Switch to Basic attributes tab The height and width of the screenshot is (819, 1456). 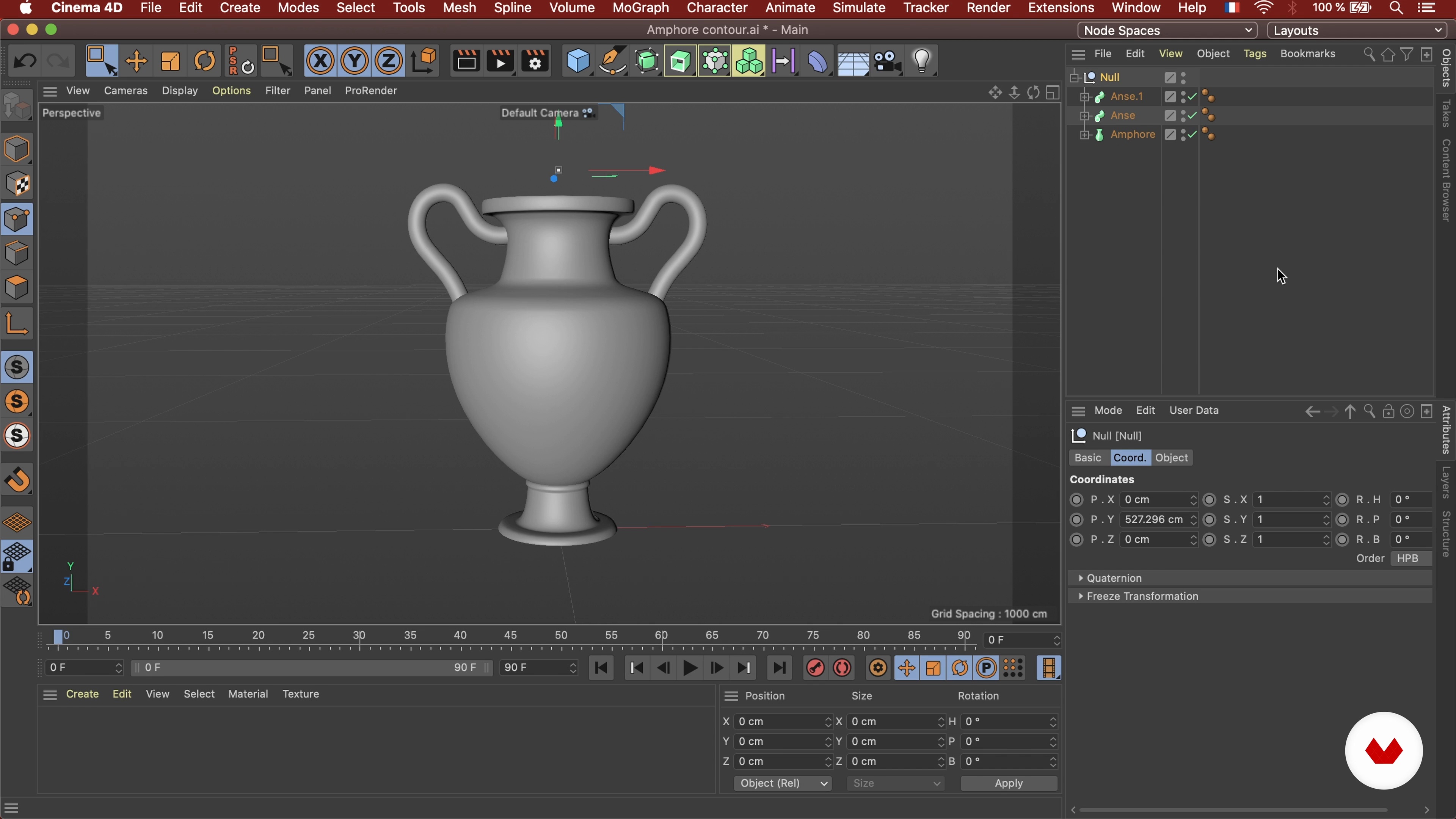pyautogui.click(x=1087, y=458)
